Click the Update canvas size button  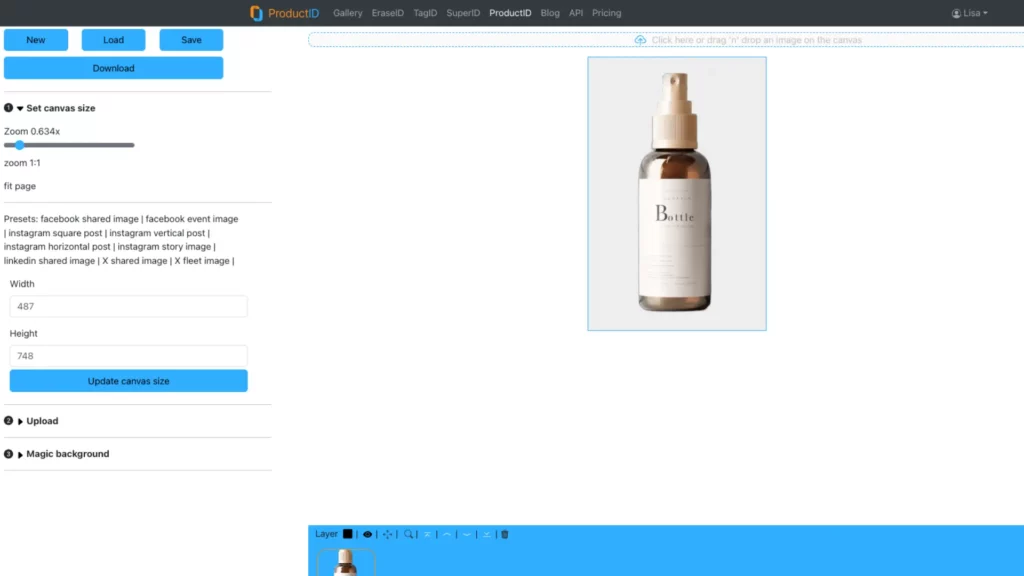tap(127, 380)
